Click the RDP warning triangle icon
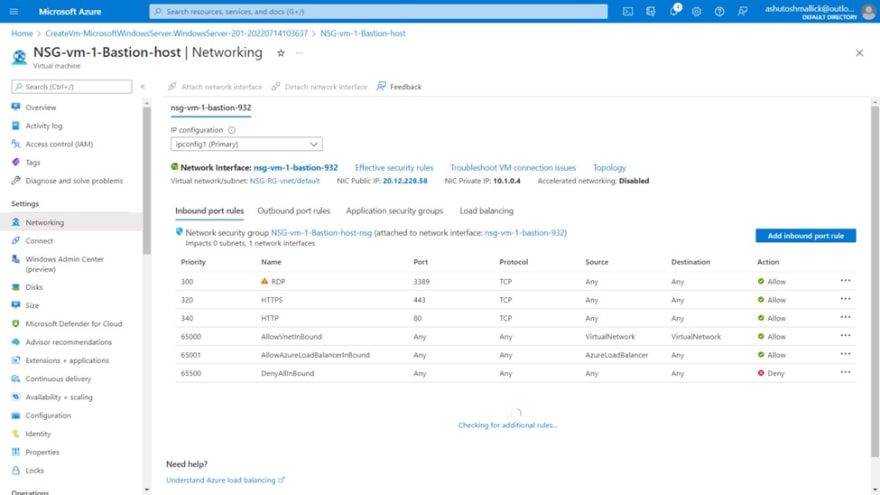 264,281
